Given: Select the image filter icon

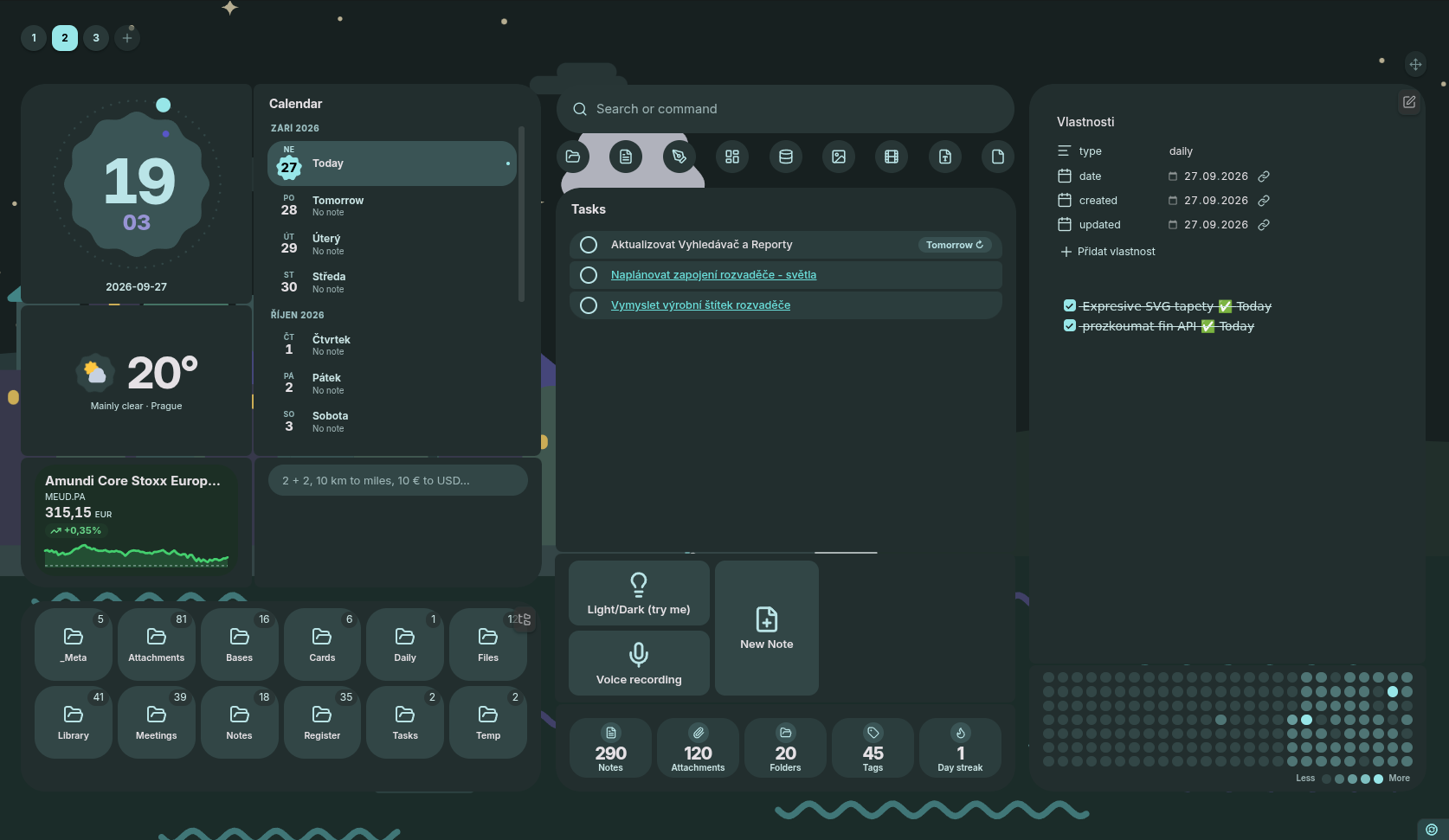Looking at the screenshot, I should [x=839, y=157].
